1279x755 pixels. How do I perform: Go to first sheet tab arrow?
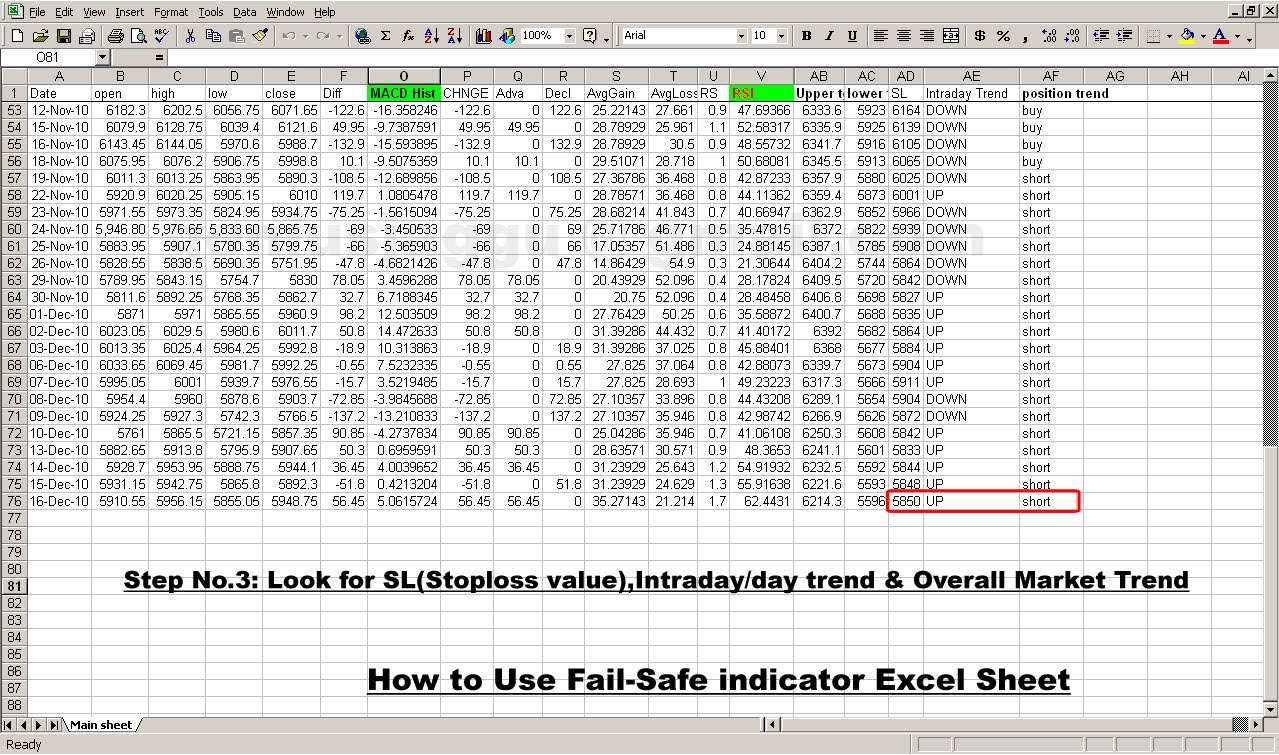(x=9, y=725)
